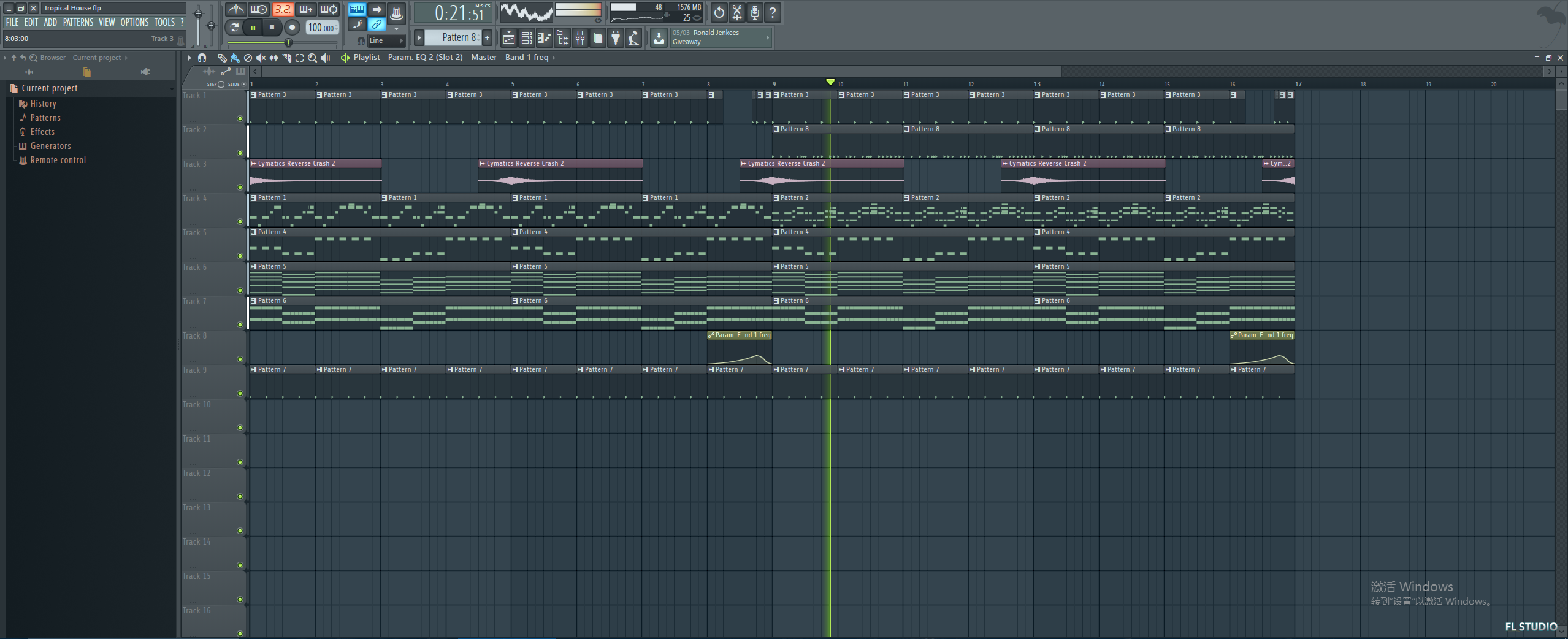
Task: Expand the Patterns item in browser
Action: click(x=45, y=118)
